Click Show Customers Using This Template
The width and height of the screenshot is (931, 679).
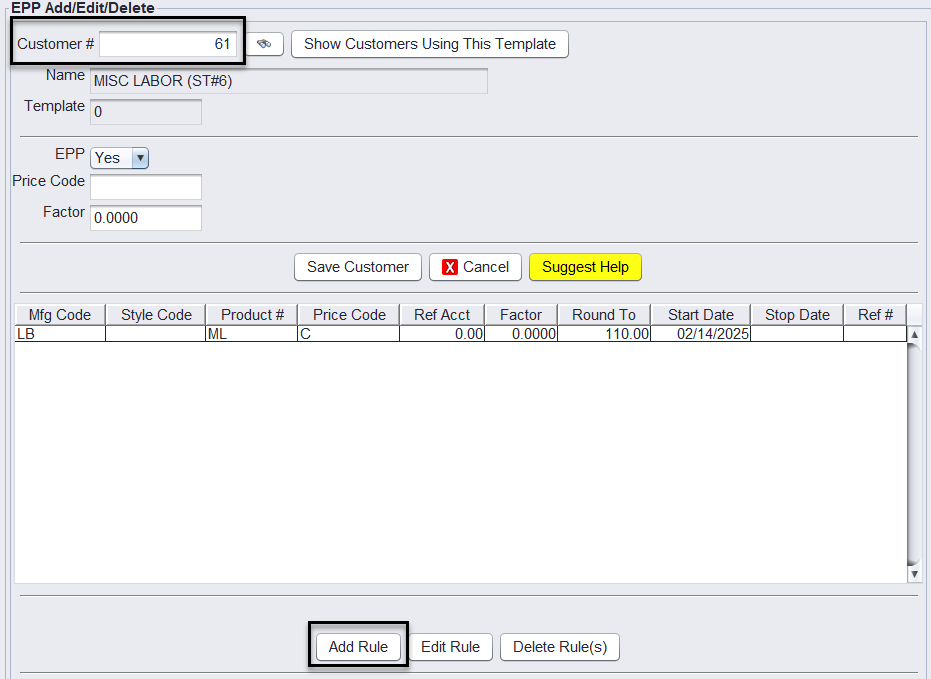(x=429, y=44)
